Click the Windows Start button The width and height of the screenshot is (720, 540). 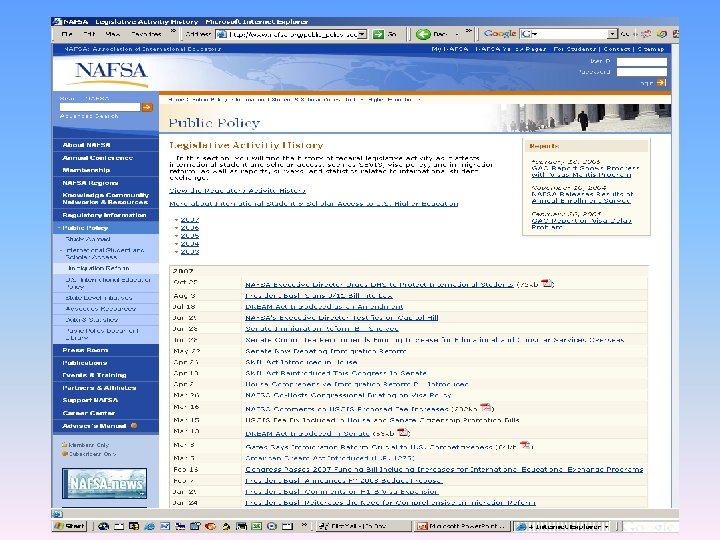click(x=70, y=526)
